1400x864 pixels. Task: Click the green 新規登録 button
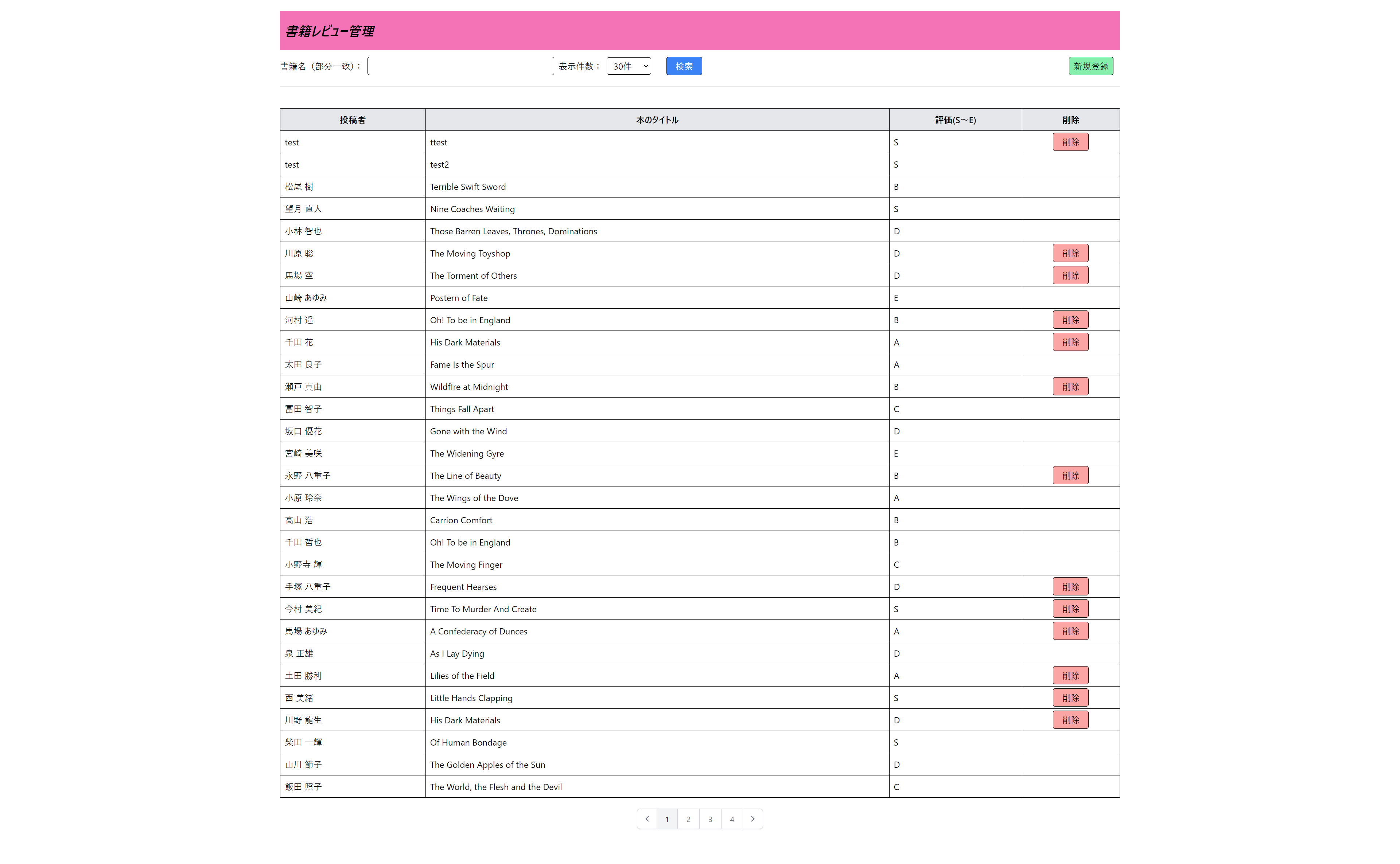click(1090, 66)
